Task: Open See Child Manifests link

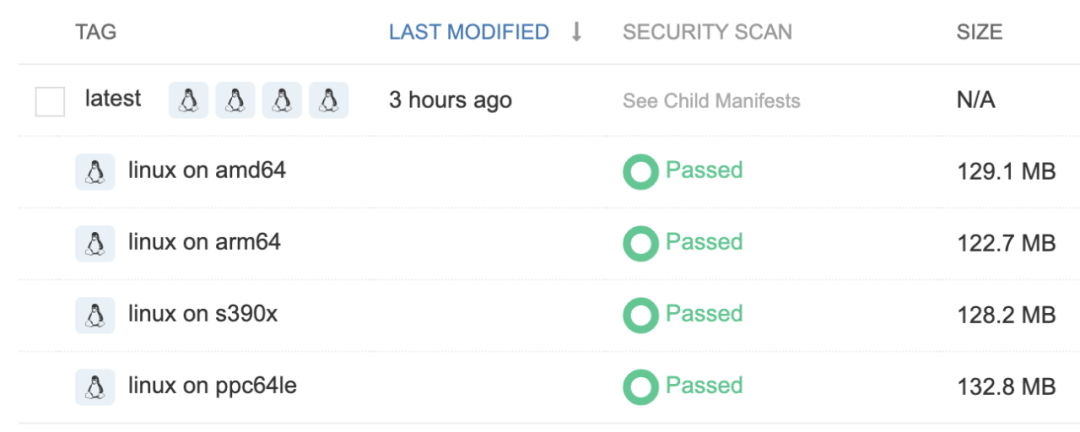Action: coord(711,101)
